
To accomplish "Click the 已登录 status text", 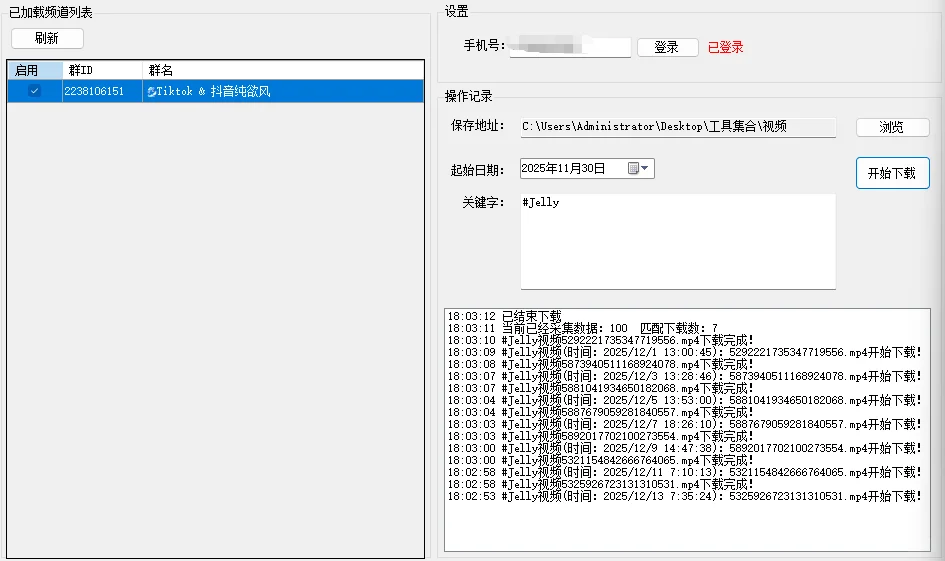I will click(726, 47).
